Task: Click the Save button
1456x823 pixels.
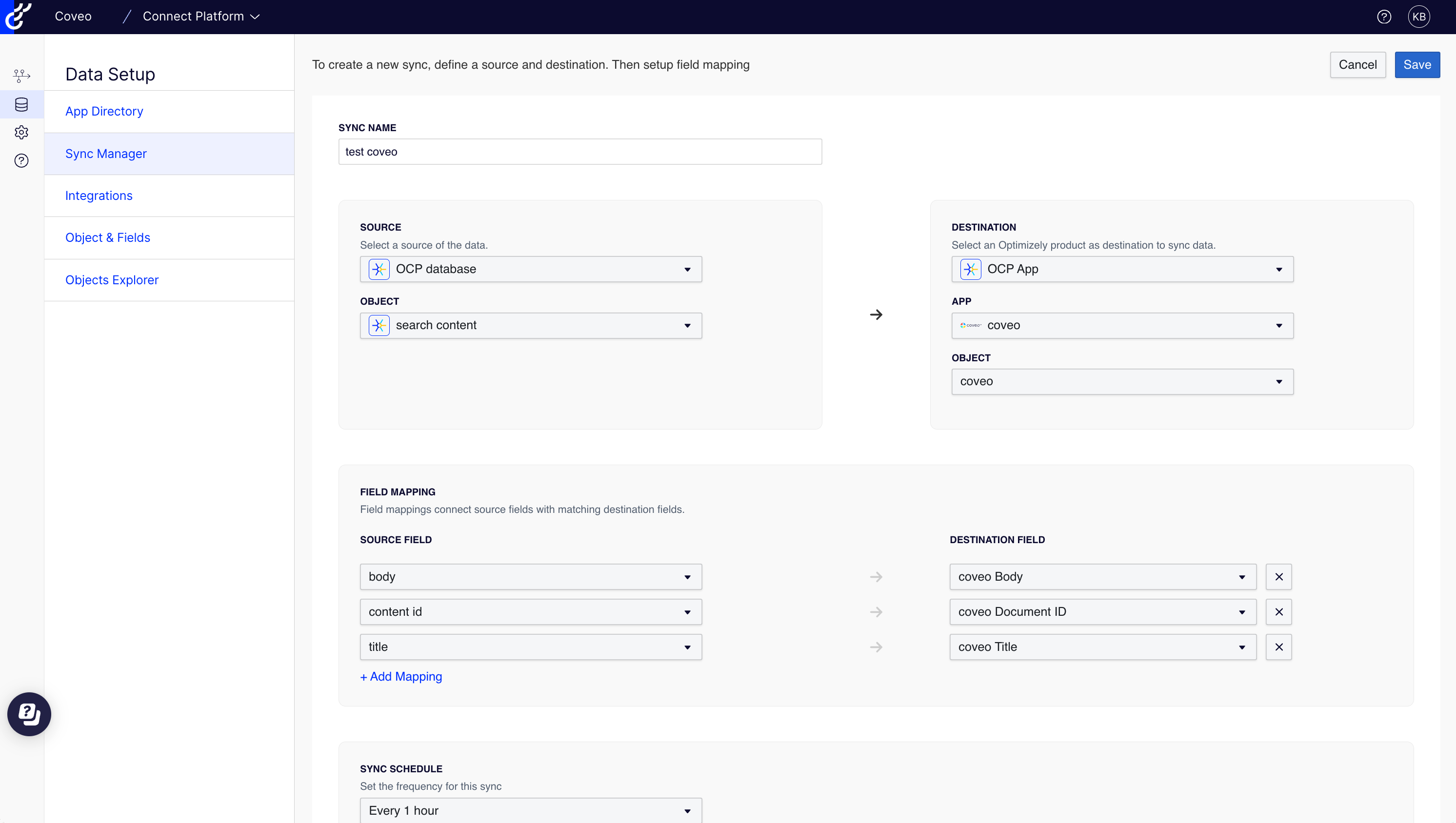Action: pos(1416,64)
